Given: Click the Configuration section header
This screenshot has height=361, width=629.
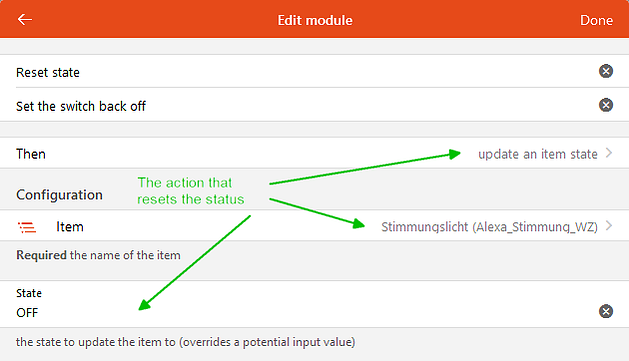Looking at the screenshot, I should (x=59, y=195).
